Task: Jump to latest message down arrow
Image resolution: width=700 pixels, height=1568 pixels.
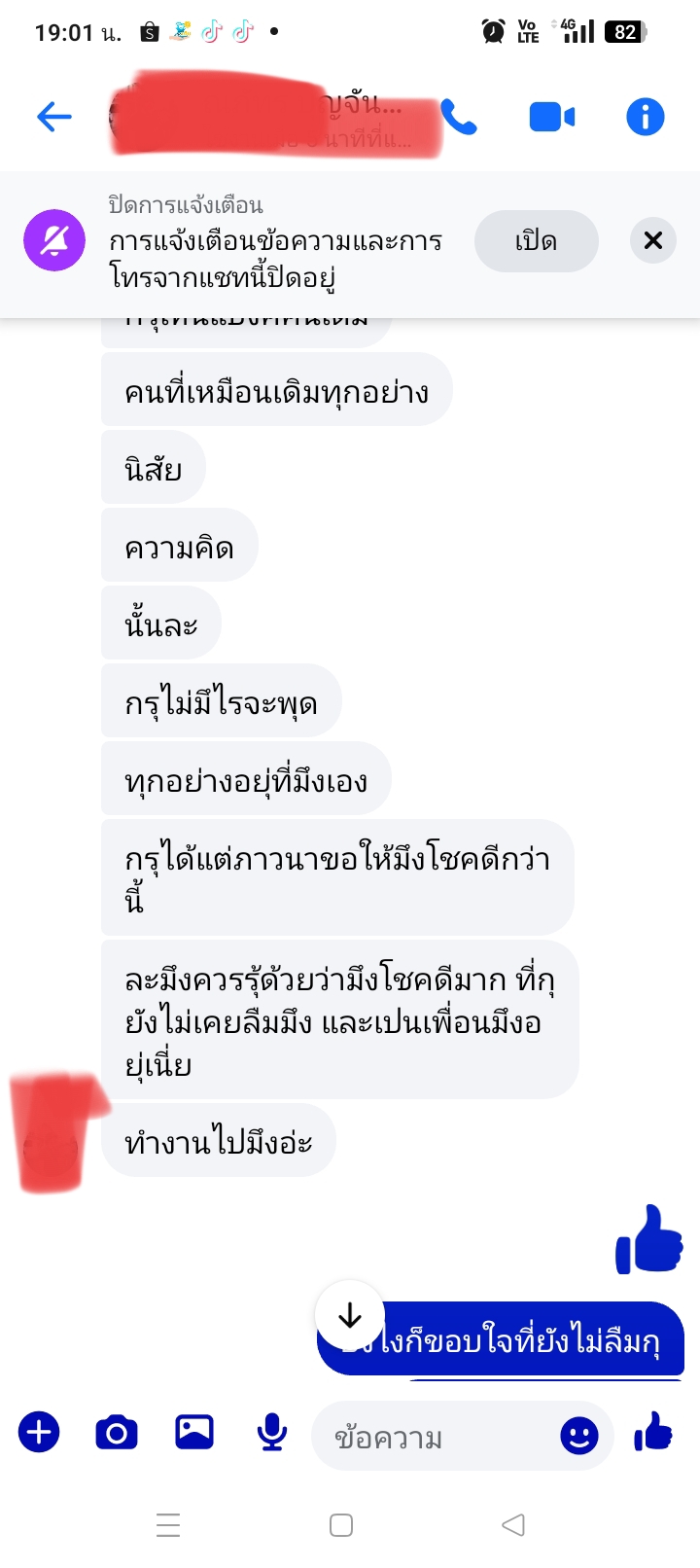Action: point(350,1316)
